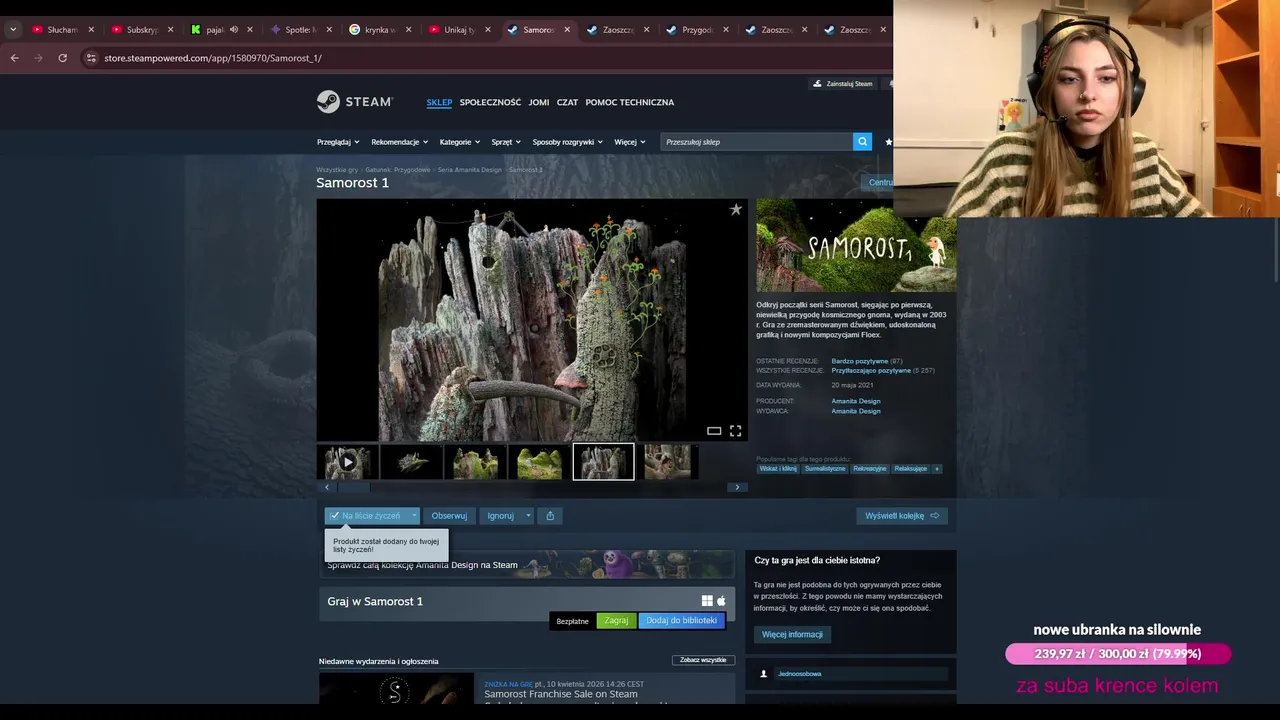Toggle the Ignoruj button
Screen dimensions: 1280x720
point(500,516)
